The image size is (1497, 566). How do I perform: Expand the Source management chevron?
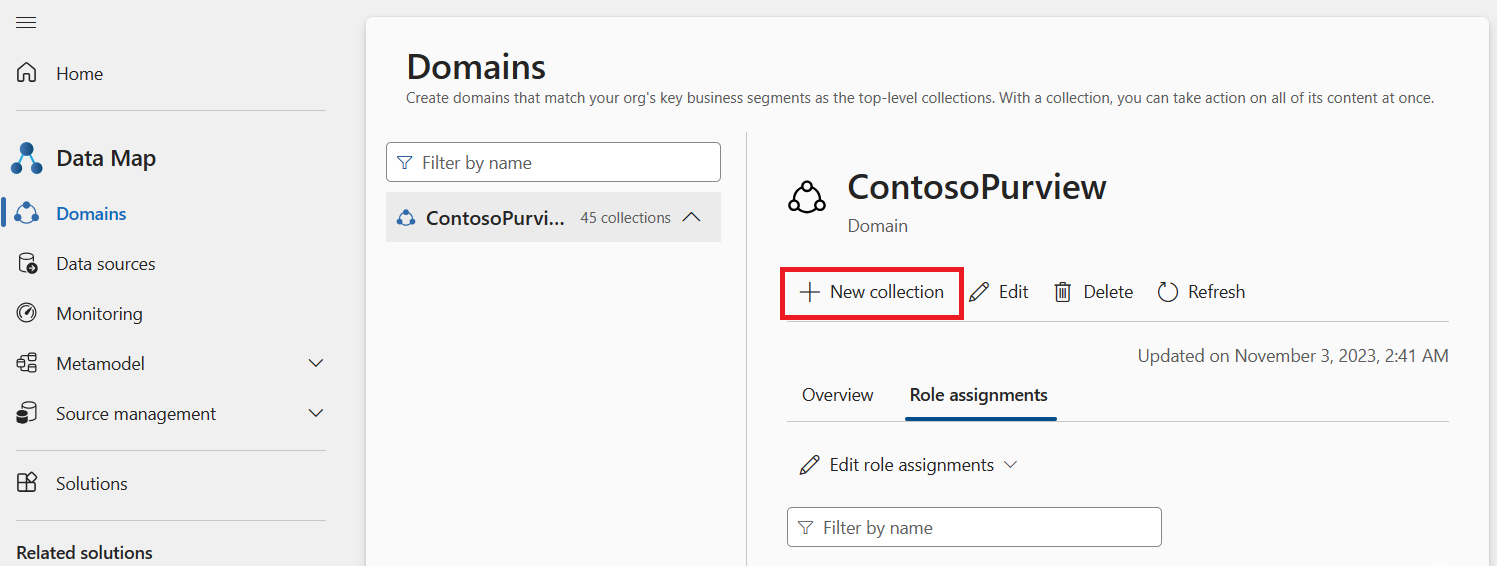[316, 413]
